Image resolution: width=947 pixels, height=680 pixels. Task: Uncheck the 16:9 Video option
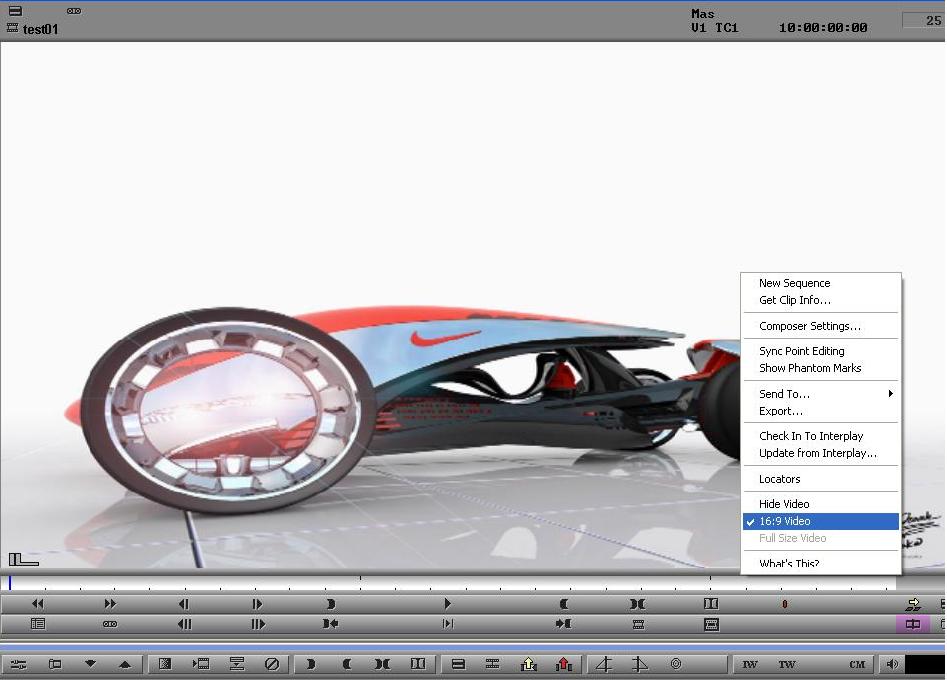[x=821, y=521]
